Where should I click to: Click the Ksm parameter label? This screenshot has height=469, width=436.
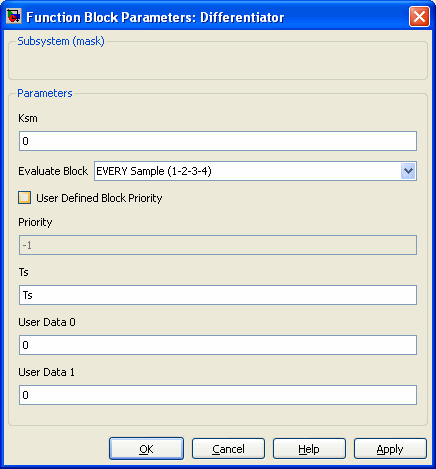coord(28,118)
